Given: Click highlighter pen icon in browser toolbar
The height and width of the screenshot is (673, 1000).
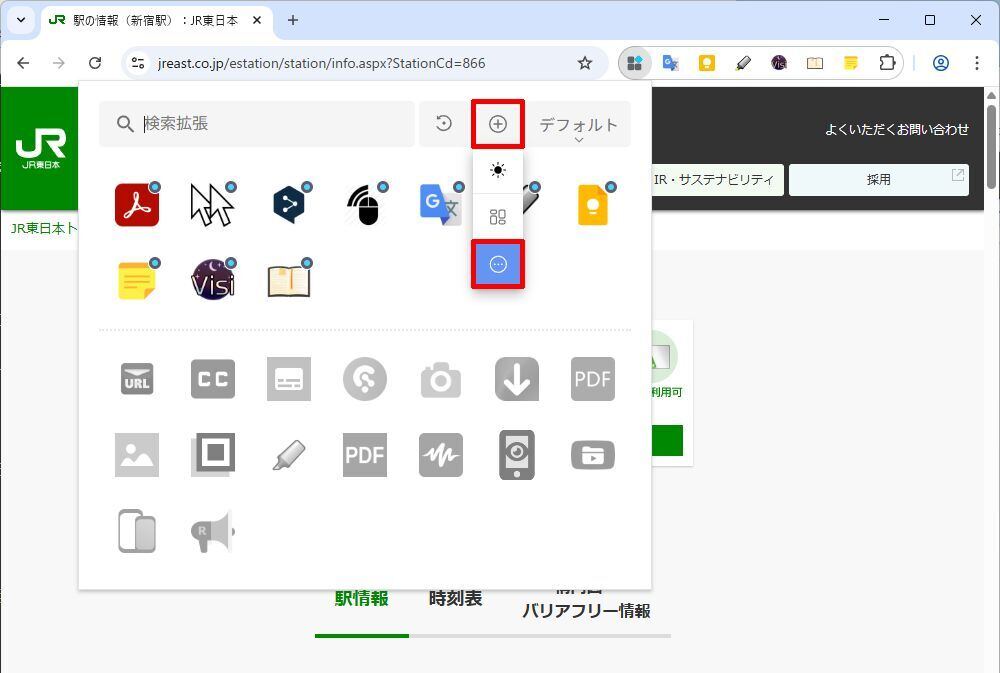Looking at the screenshot, I should (743, 63).
